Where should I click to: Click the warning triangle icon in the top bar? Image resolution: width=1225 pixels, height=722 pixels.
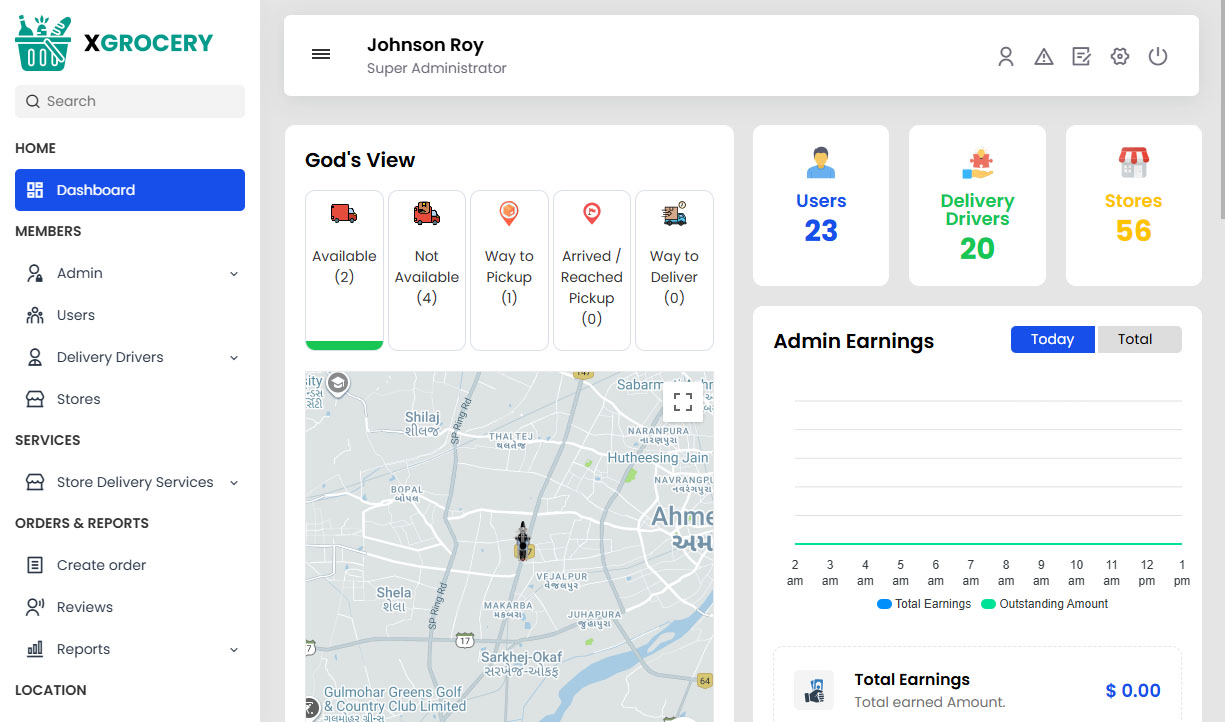[x=1043, y=56]
